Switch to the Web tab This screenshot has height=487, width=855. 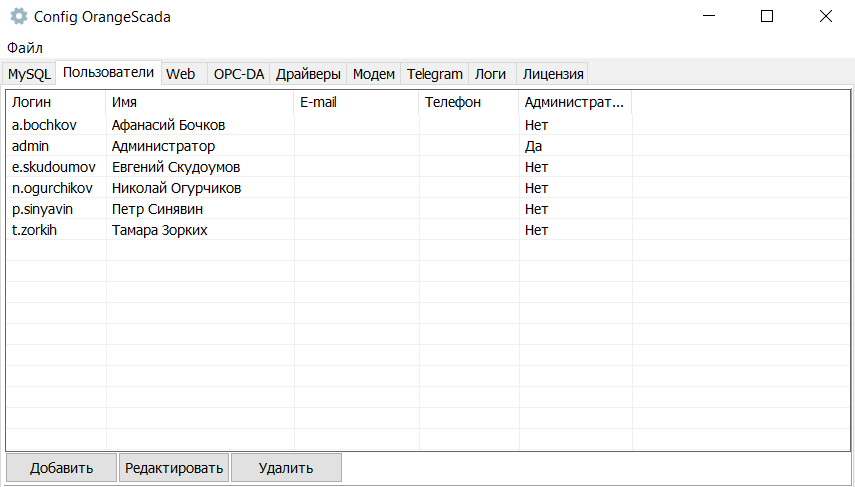click(180, 74)
